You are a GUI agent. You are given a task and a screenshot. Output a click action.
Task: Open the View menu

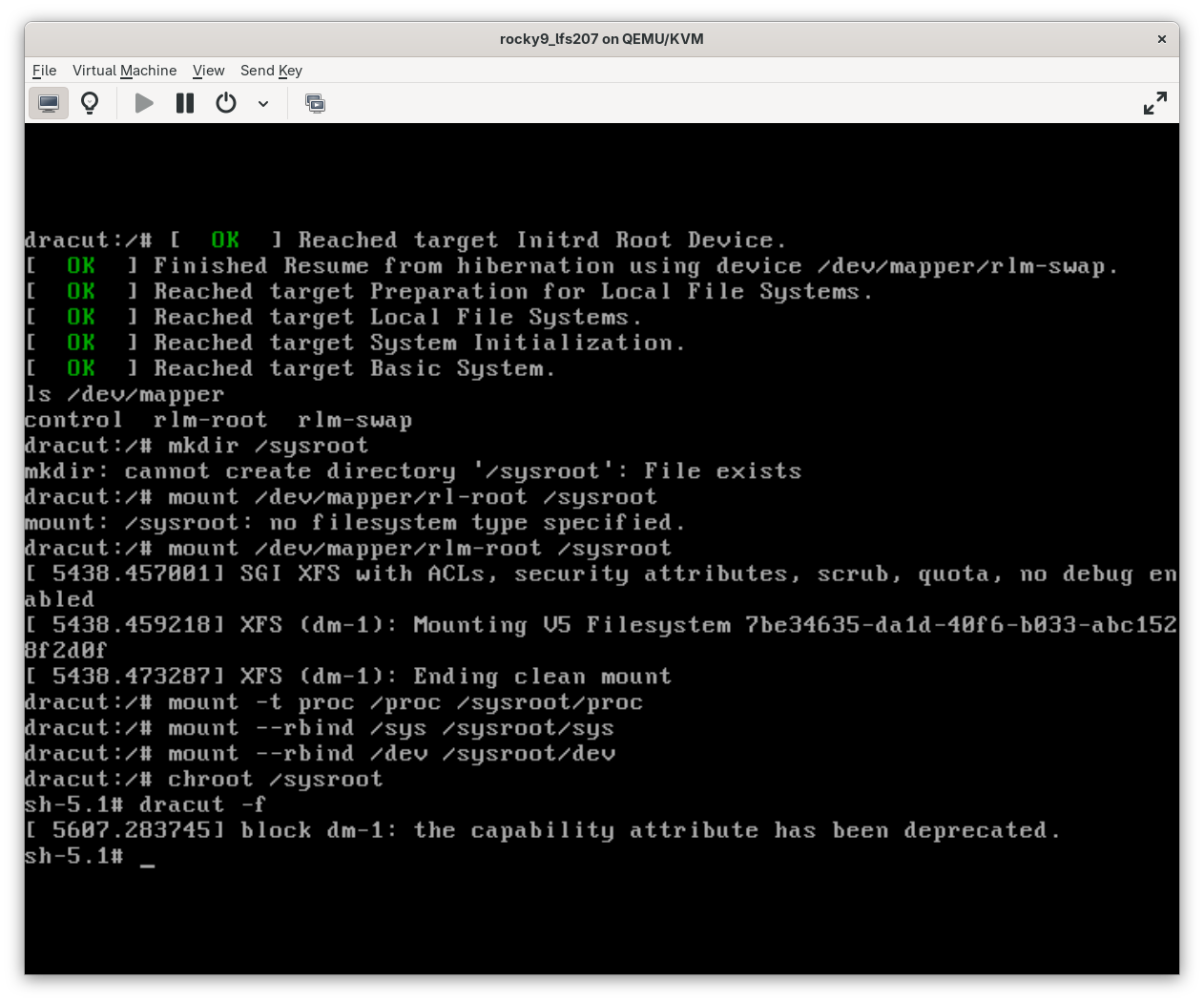point(208,71)
